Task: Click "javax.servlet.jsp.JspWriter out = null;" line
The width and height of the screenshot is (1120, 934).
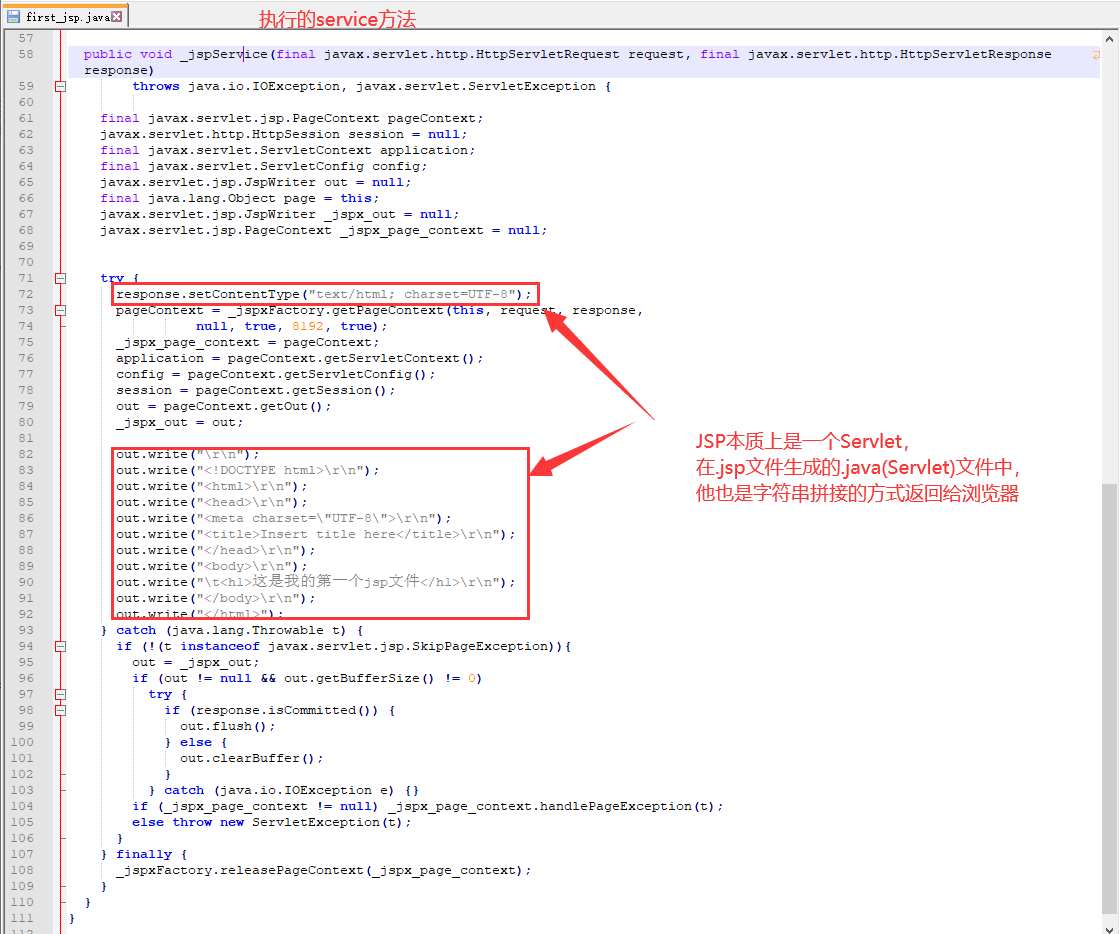Action: (256, 182)
